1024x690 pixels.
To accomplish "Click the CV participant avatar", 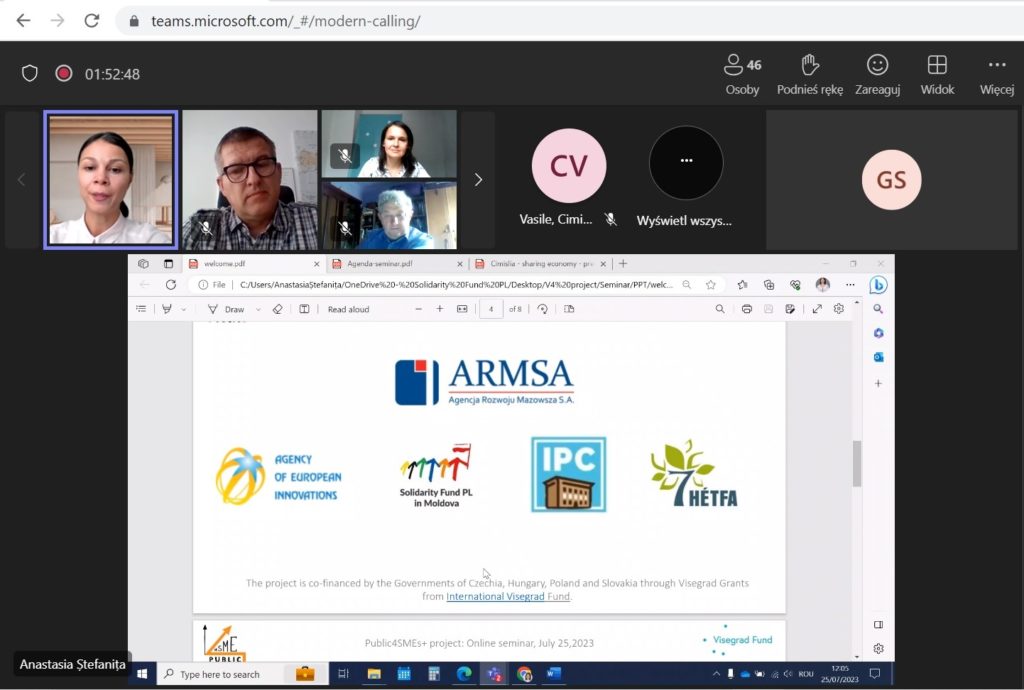I will point(569,166).
